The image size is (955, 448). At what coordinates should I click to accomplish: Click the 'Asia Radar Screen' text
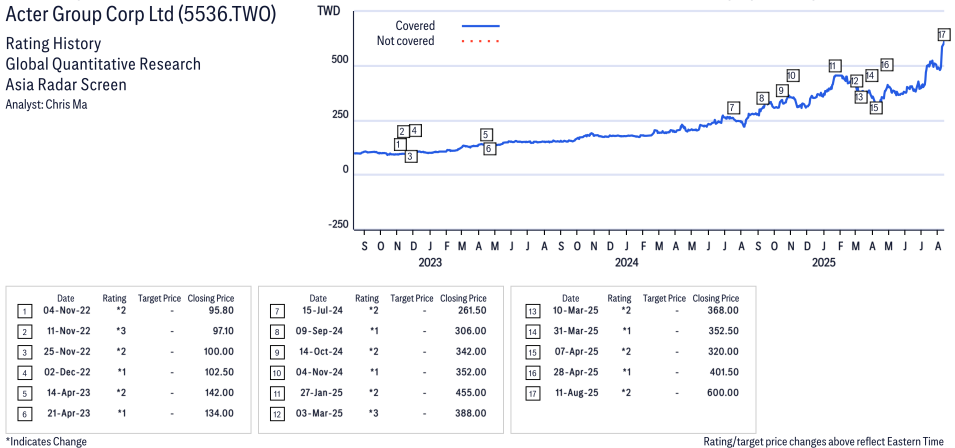(x=66, y=85)
